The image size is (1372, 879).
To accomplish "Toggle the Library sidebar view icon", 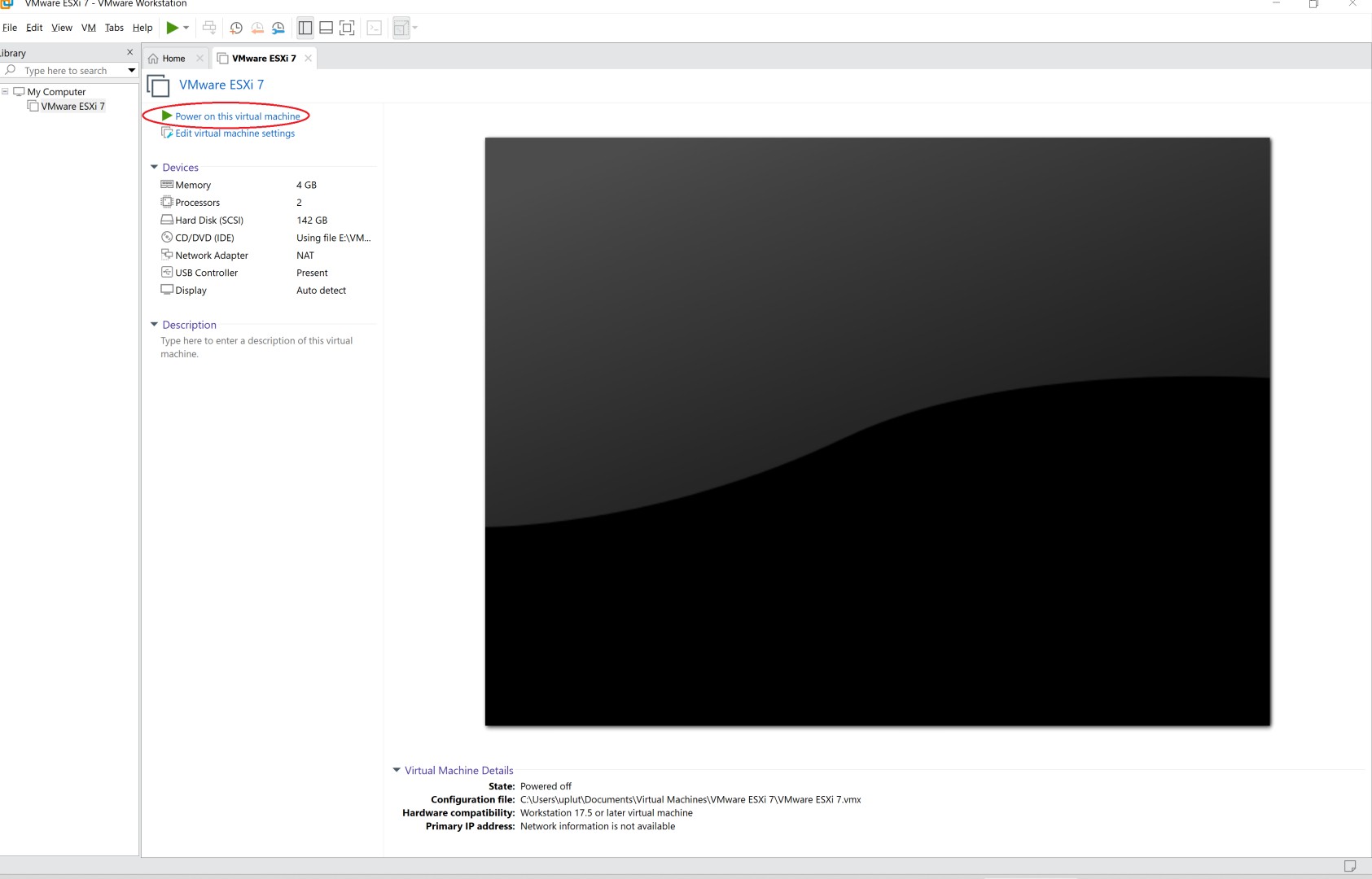I will [x=305, y=28].
